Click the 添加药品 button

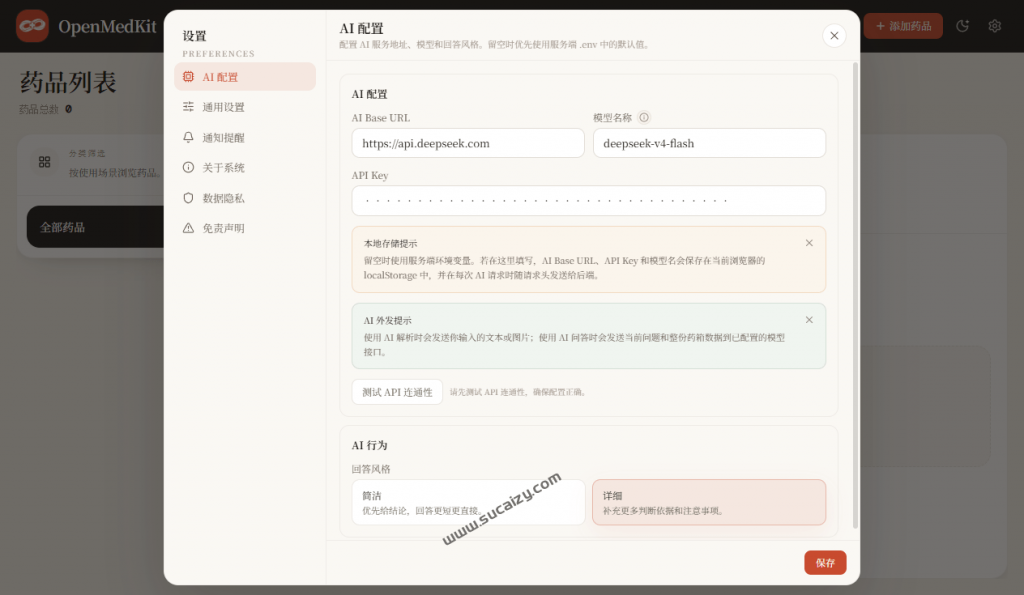(x=903, y=26)
